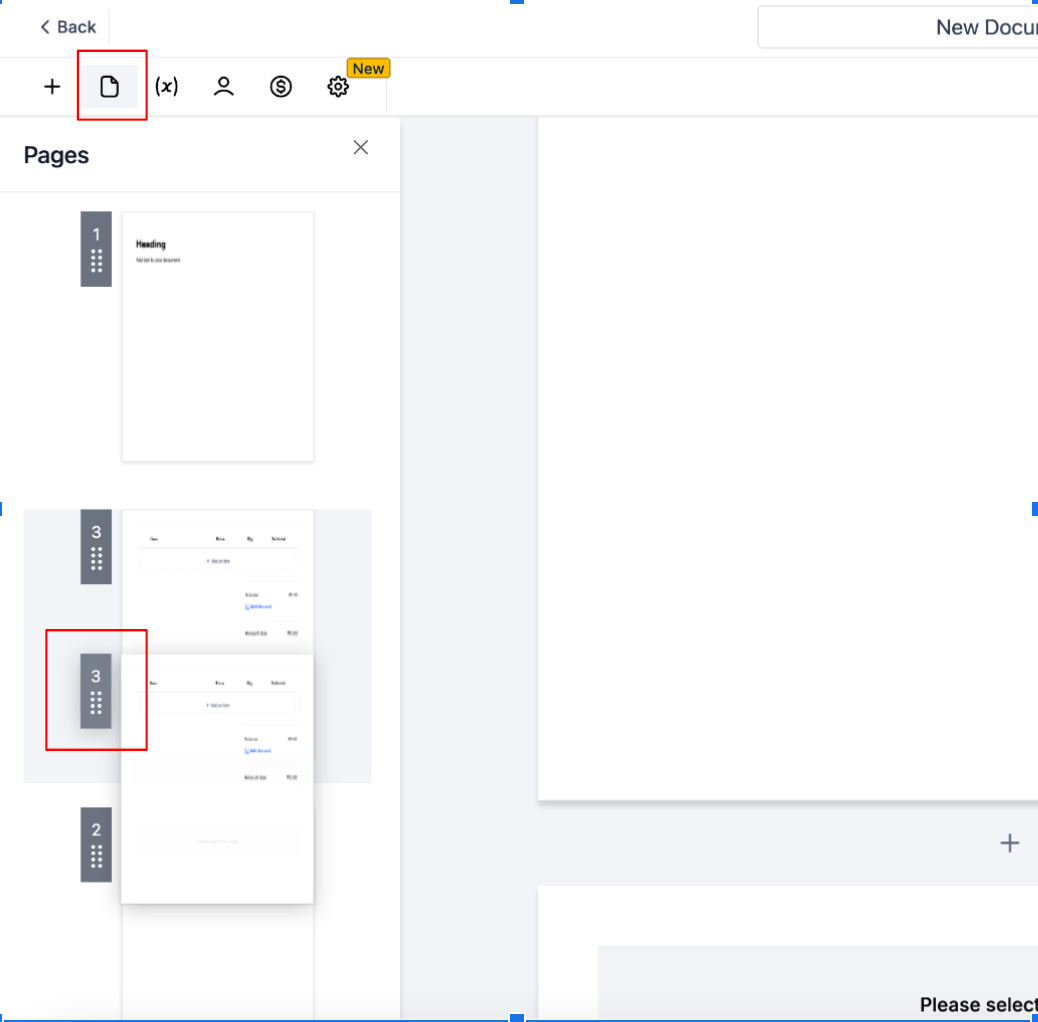Open the pricing dollar icon
Image resolution: width=1038 pixels, height=1022 pixels.
pos(280,86)
